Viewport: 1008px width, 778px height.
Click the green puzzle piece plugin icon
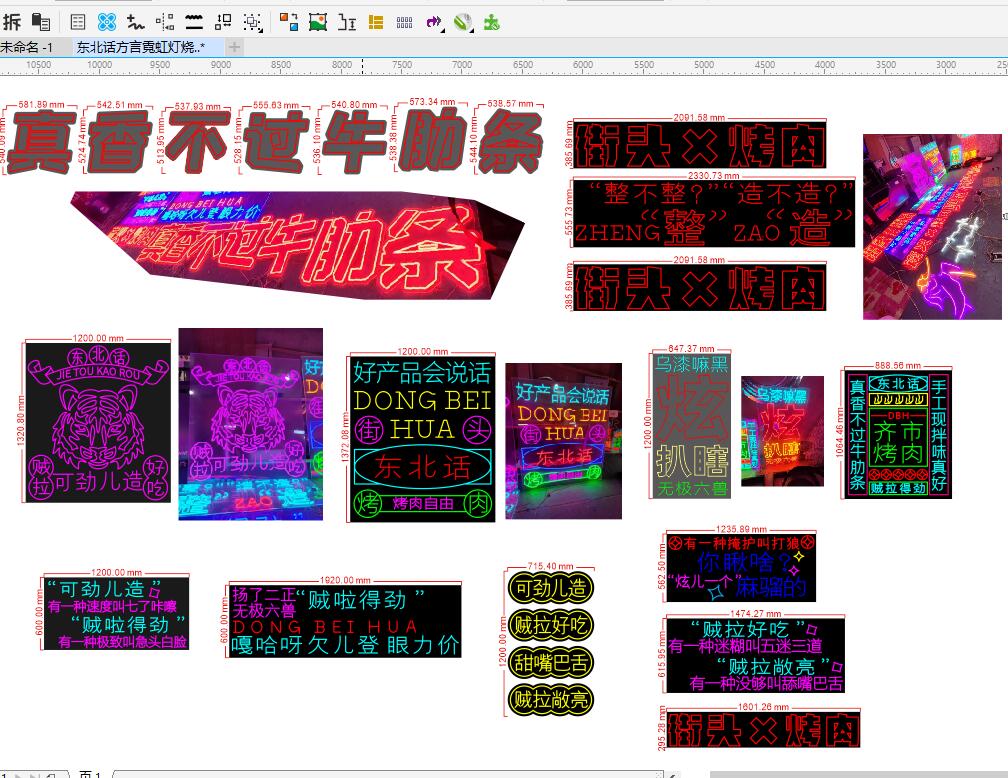491,21
